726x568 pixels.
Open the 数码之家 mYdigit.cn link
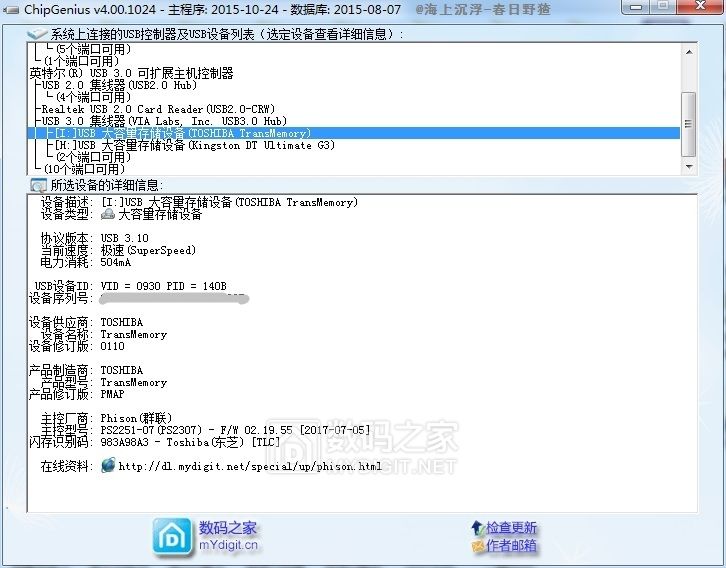coord(228,536)
